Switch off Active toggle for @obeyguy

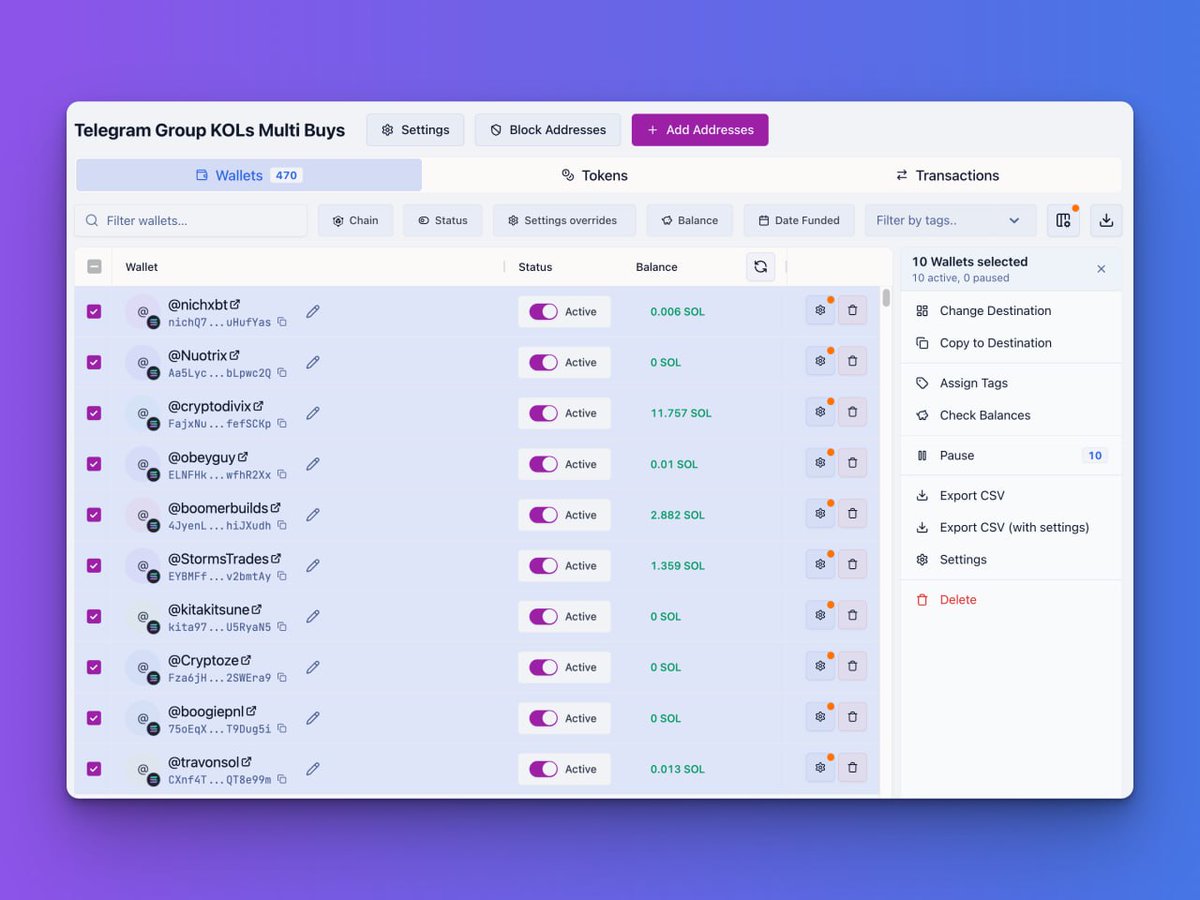[543, 464]
